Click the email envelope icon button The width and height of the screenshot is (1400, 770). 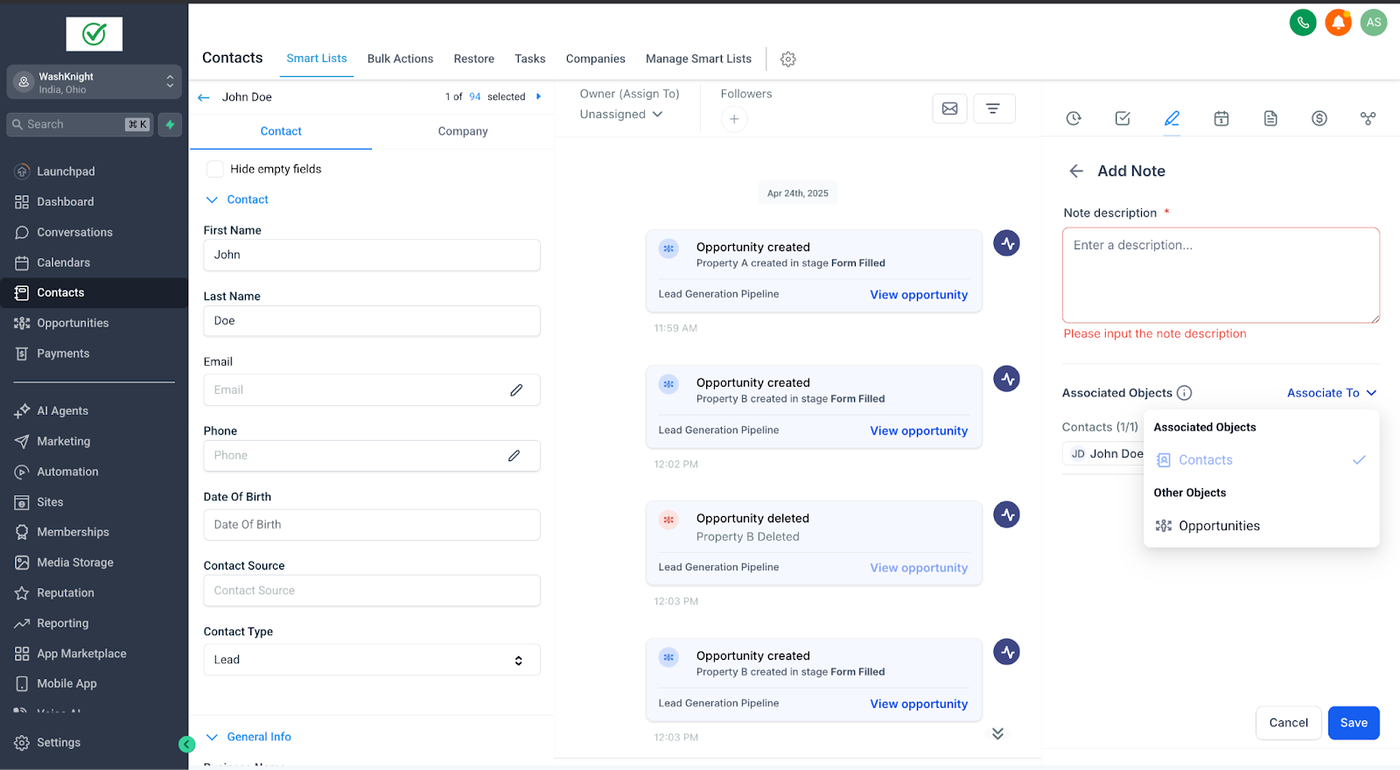click(x=949, y=108)
